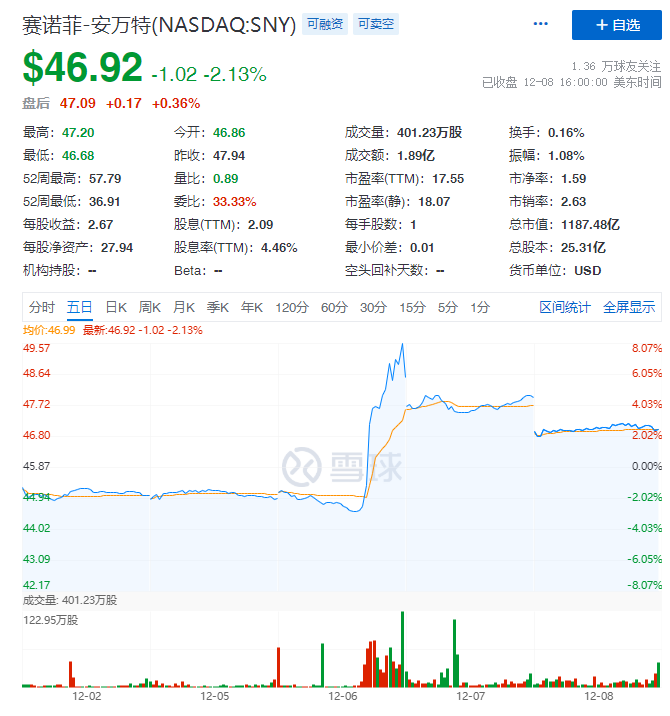The image size is (670, 716).
Task: Select the 五日 chart tab
Action: pos(80,307)
